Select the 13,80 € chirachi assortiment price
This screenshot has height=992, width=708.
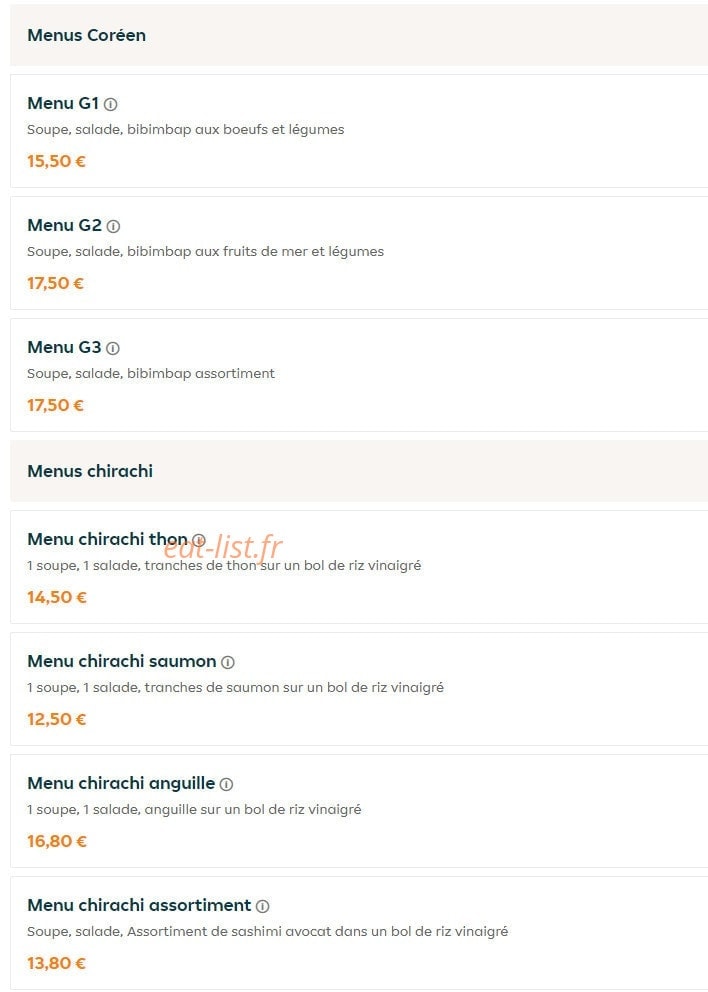[x=56, y=964]
